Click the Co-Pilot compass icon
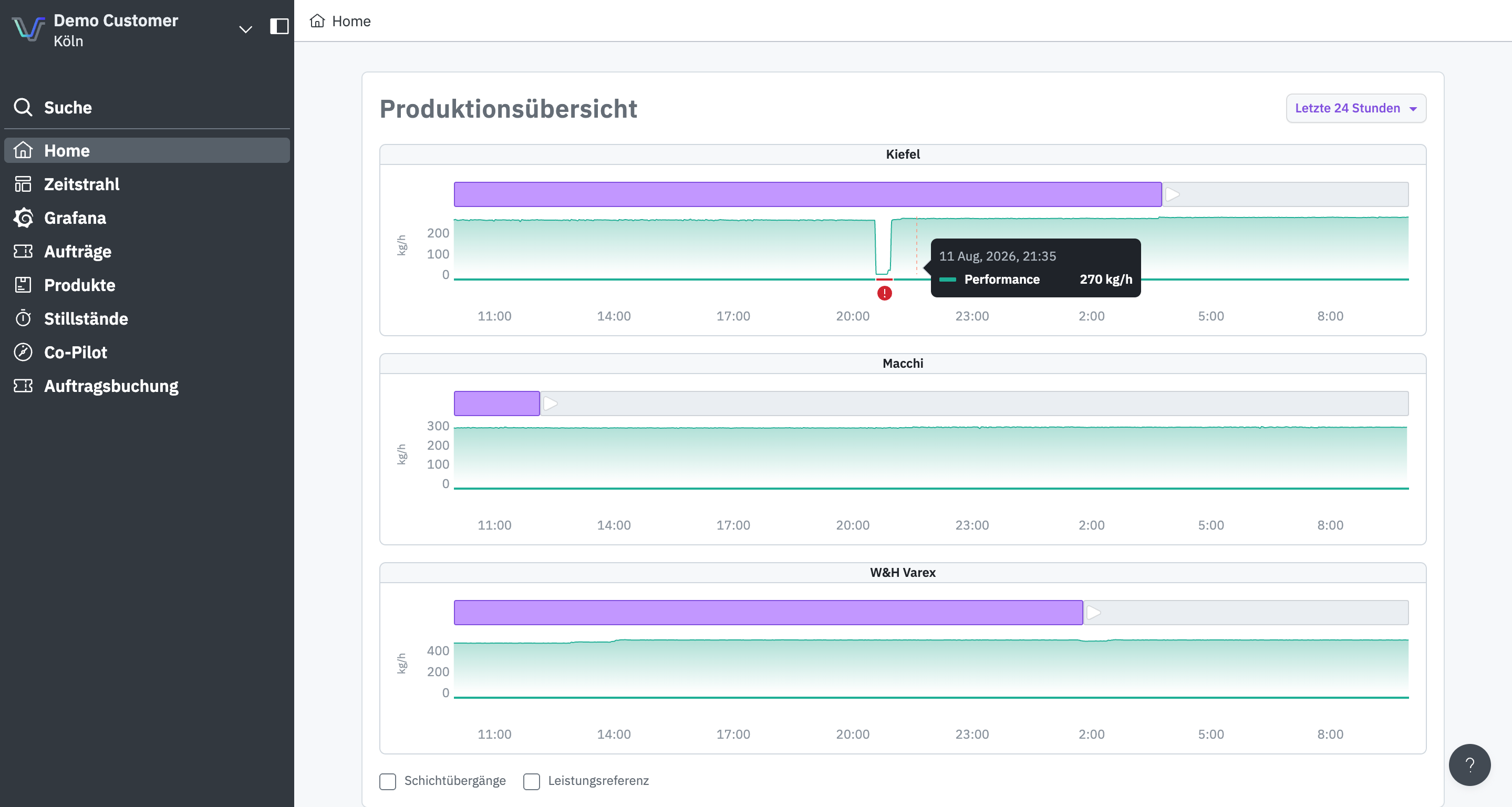The image size is (1512, 807). tap(23, 352)
